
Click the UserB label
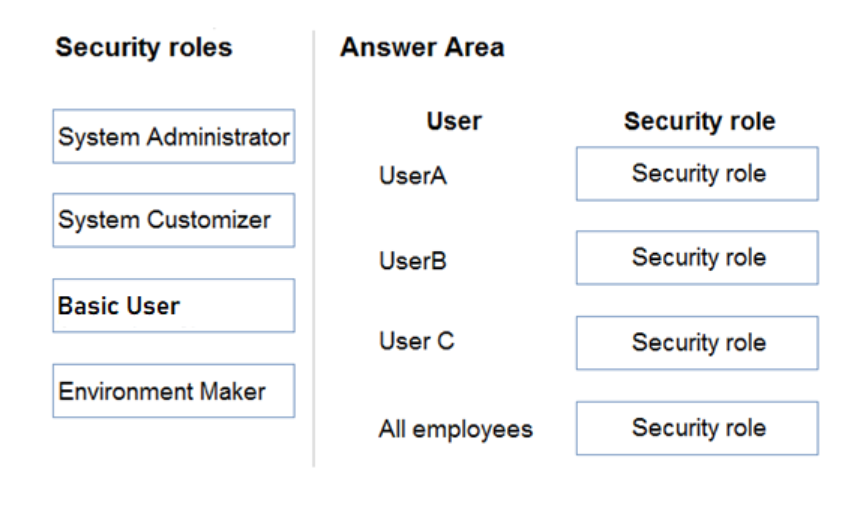coord(413,261)
